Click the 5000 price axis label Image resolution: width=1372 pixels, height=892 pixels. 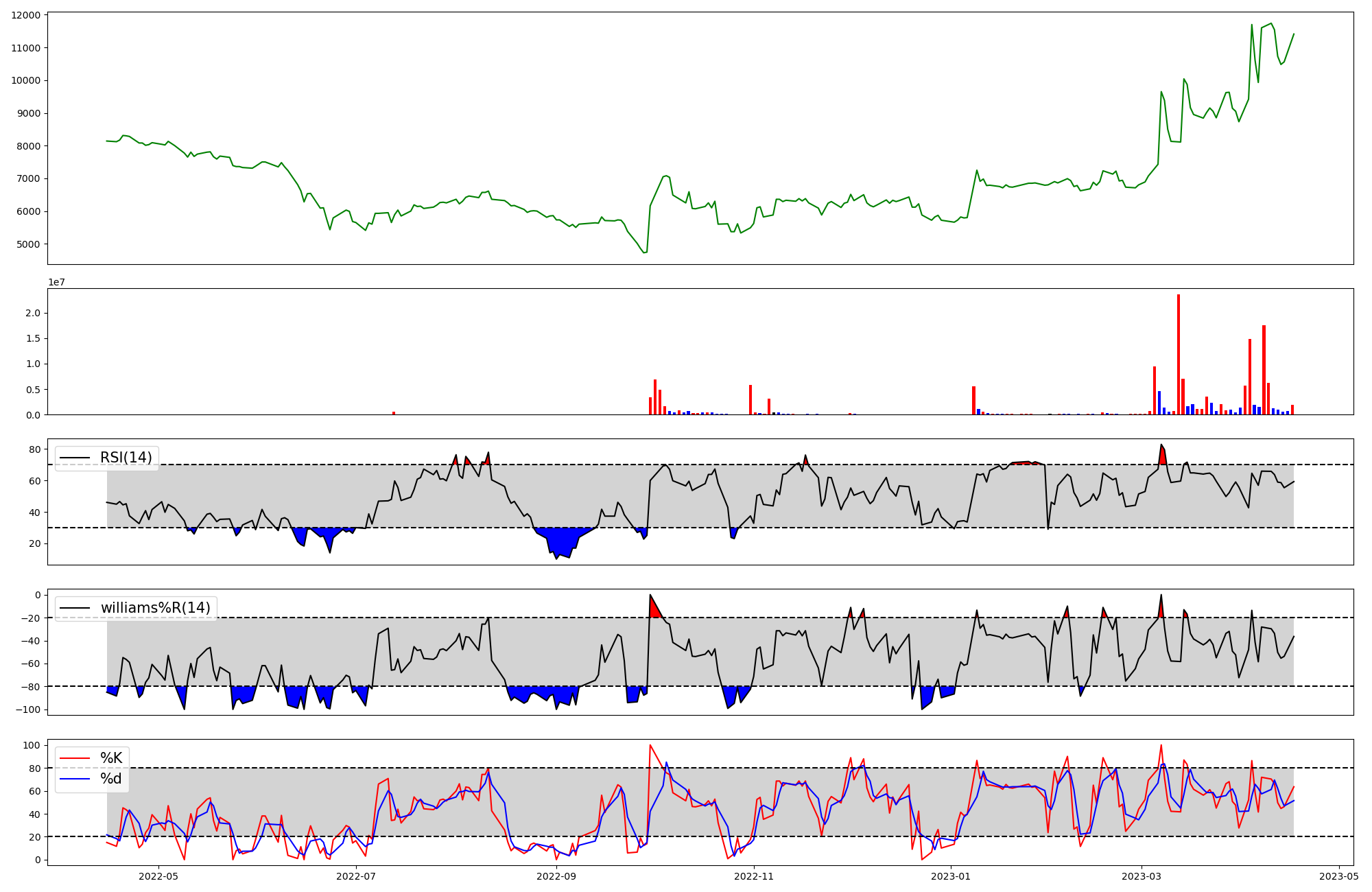coord(28,244)
